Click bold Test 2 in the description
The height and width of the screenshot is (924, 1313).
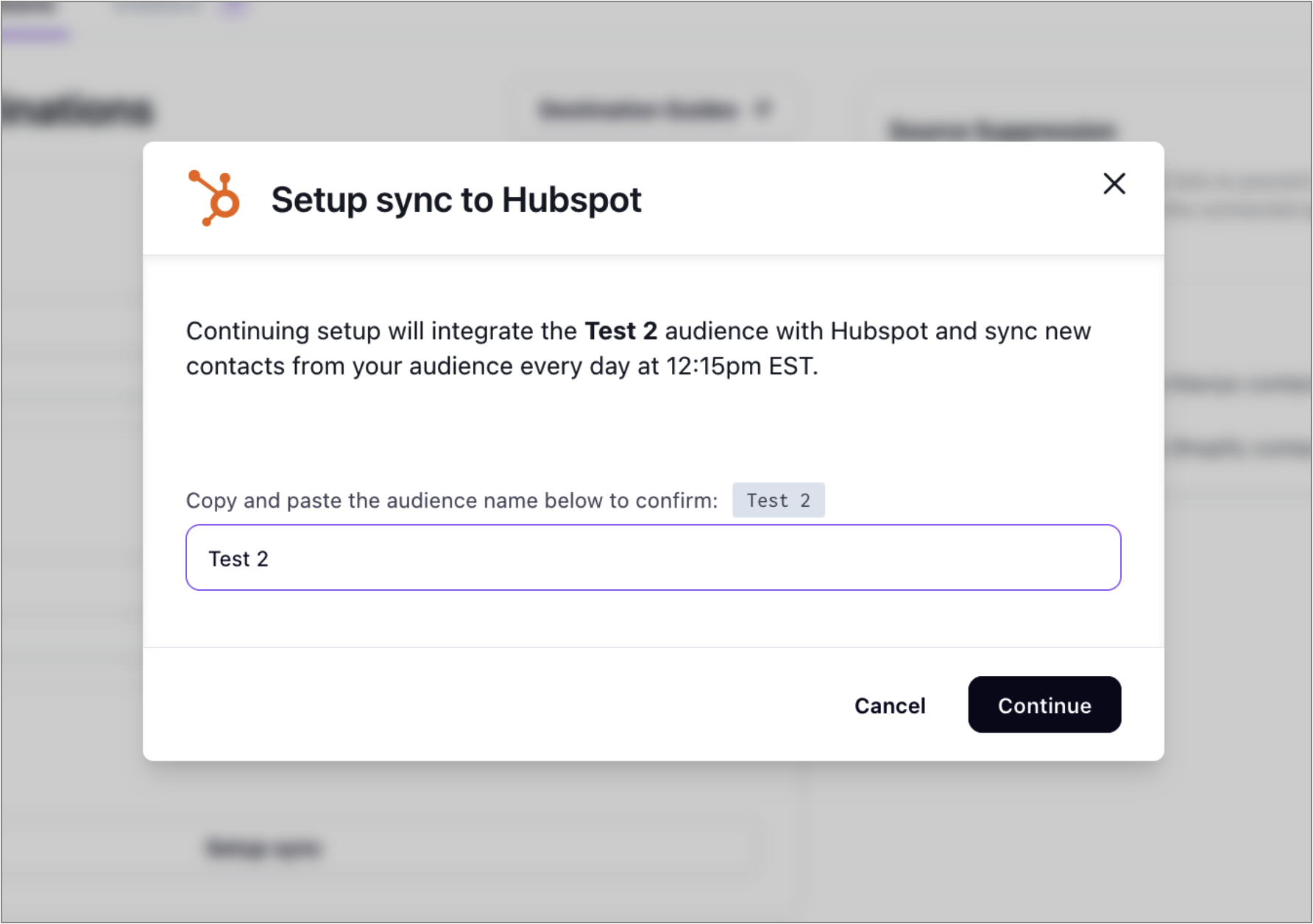pos(620,331)
